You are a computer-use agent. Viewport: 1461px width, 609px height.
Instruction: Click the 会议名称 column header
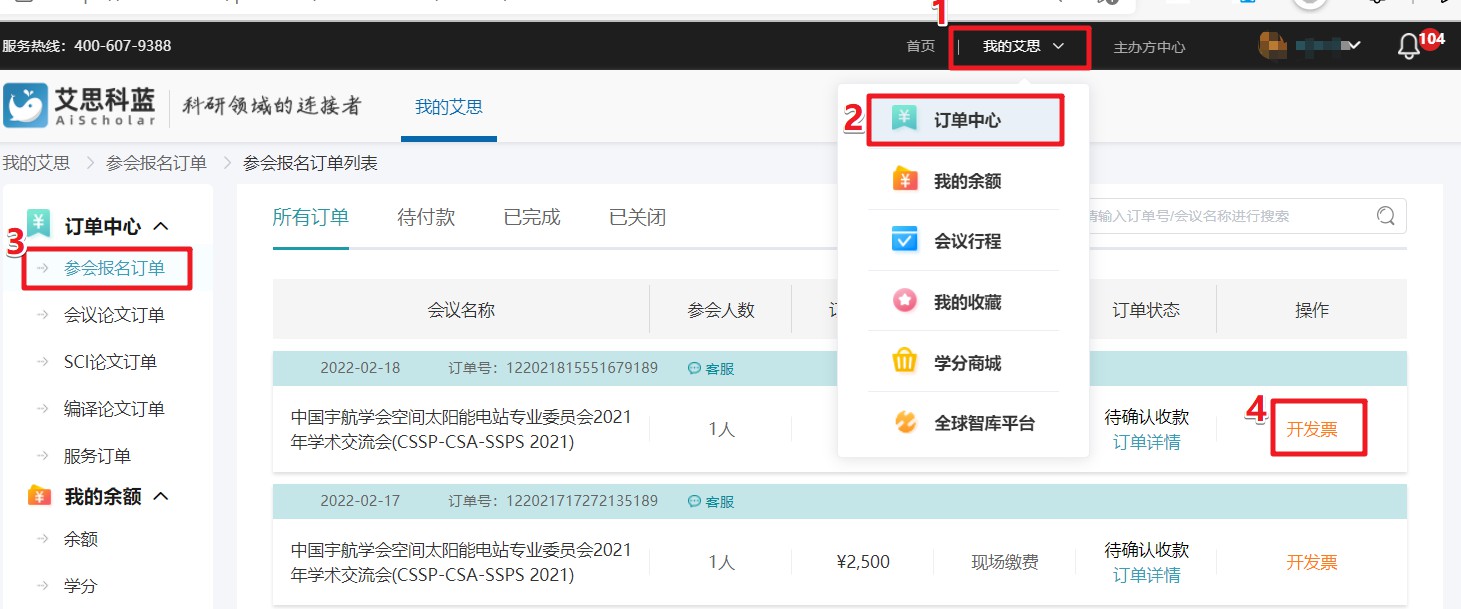(x=461, y=310)
